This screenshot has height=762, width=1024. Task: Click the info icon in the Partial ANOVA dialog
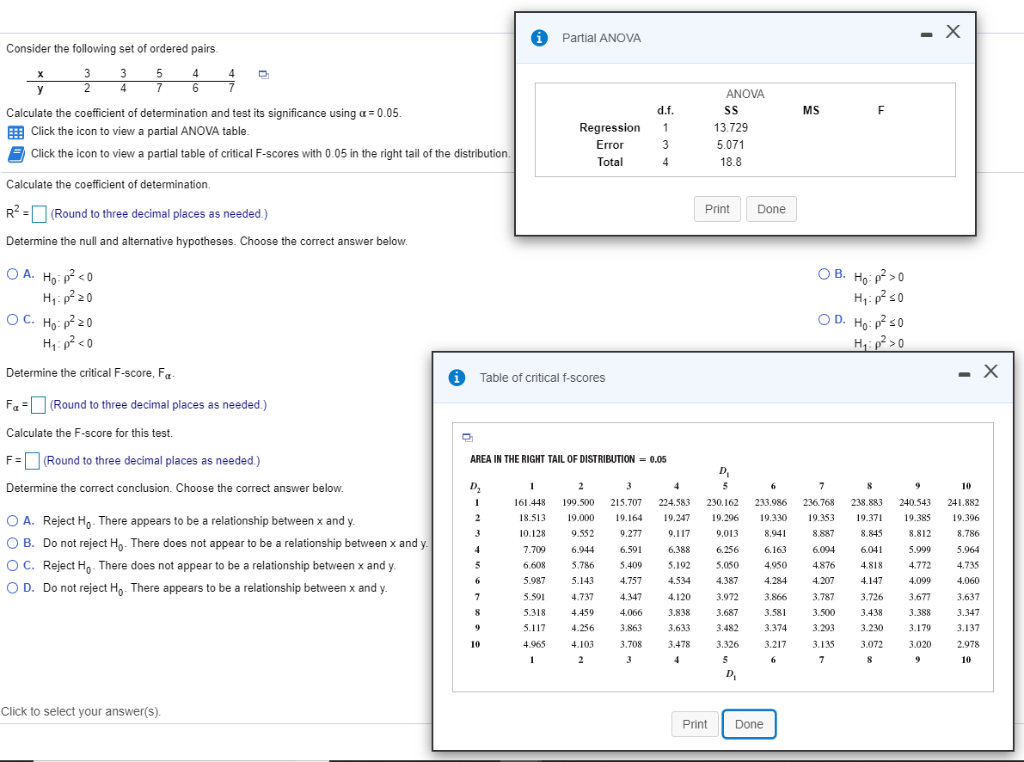pyautogui.click(x=539, y=37)
